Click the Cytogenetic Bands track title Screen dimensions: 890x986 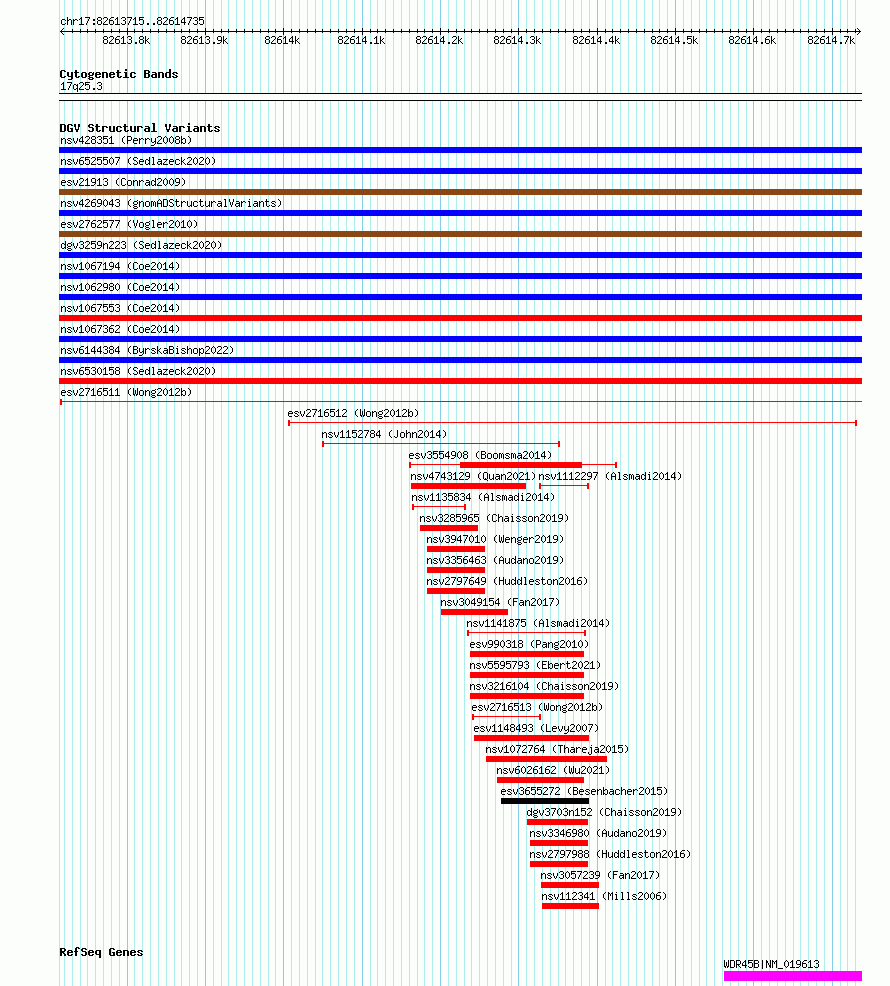pyautogui.click(x=119, y=74)
